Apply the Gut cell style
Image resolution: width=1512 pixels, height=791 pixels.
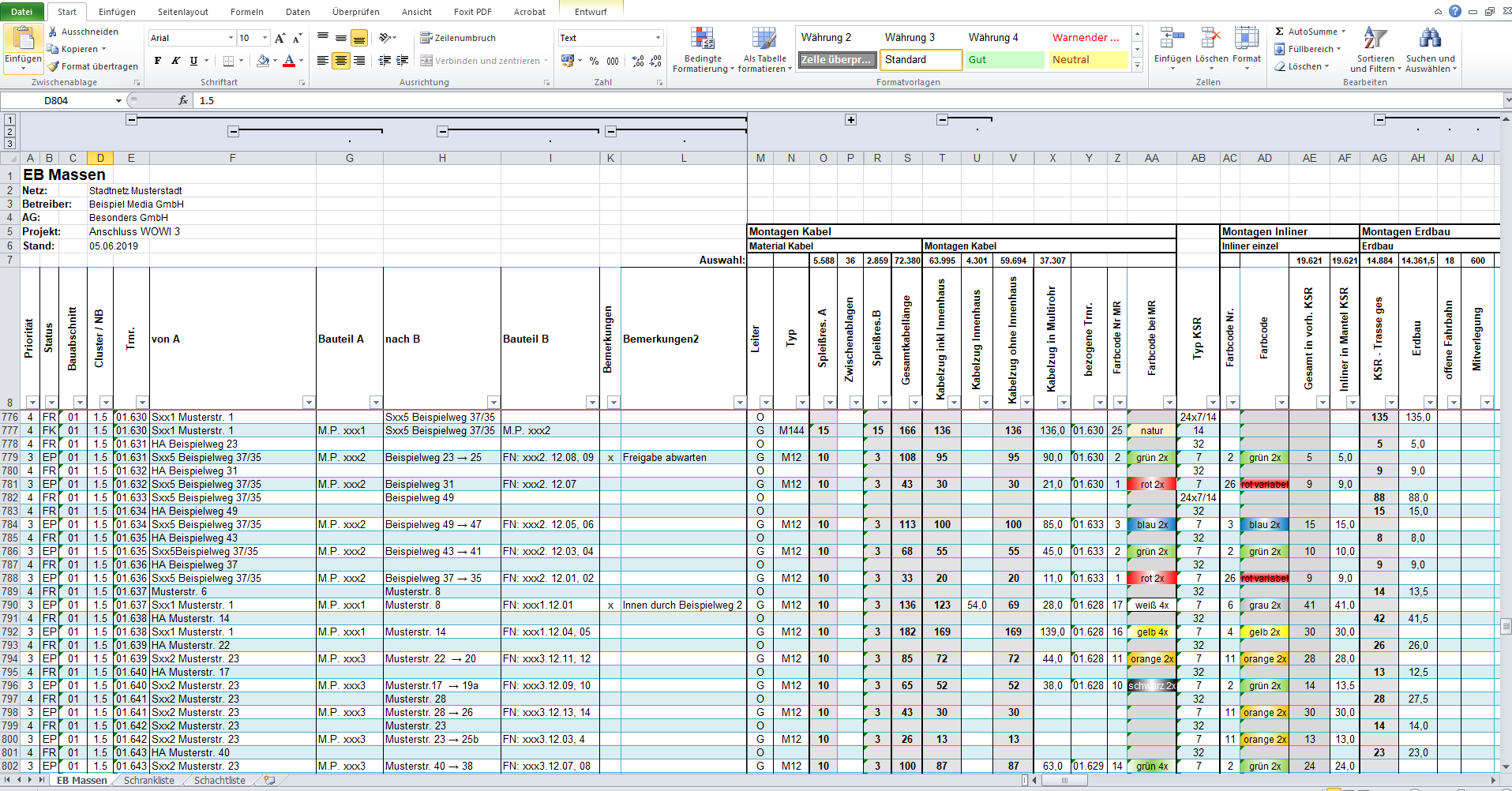1004,60
